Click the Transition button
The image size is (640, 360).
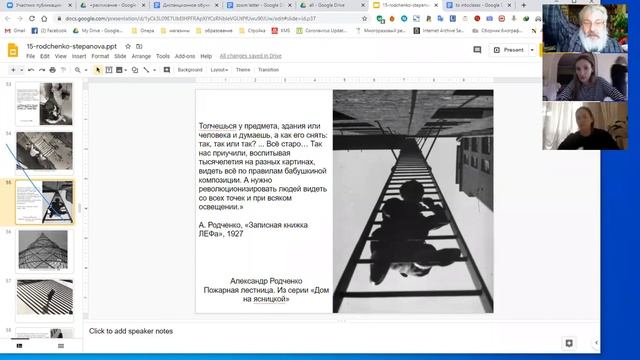(x=268, y=70)
